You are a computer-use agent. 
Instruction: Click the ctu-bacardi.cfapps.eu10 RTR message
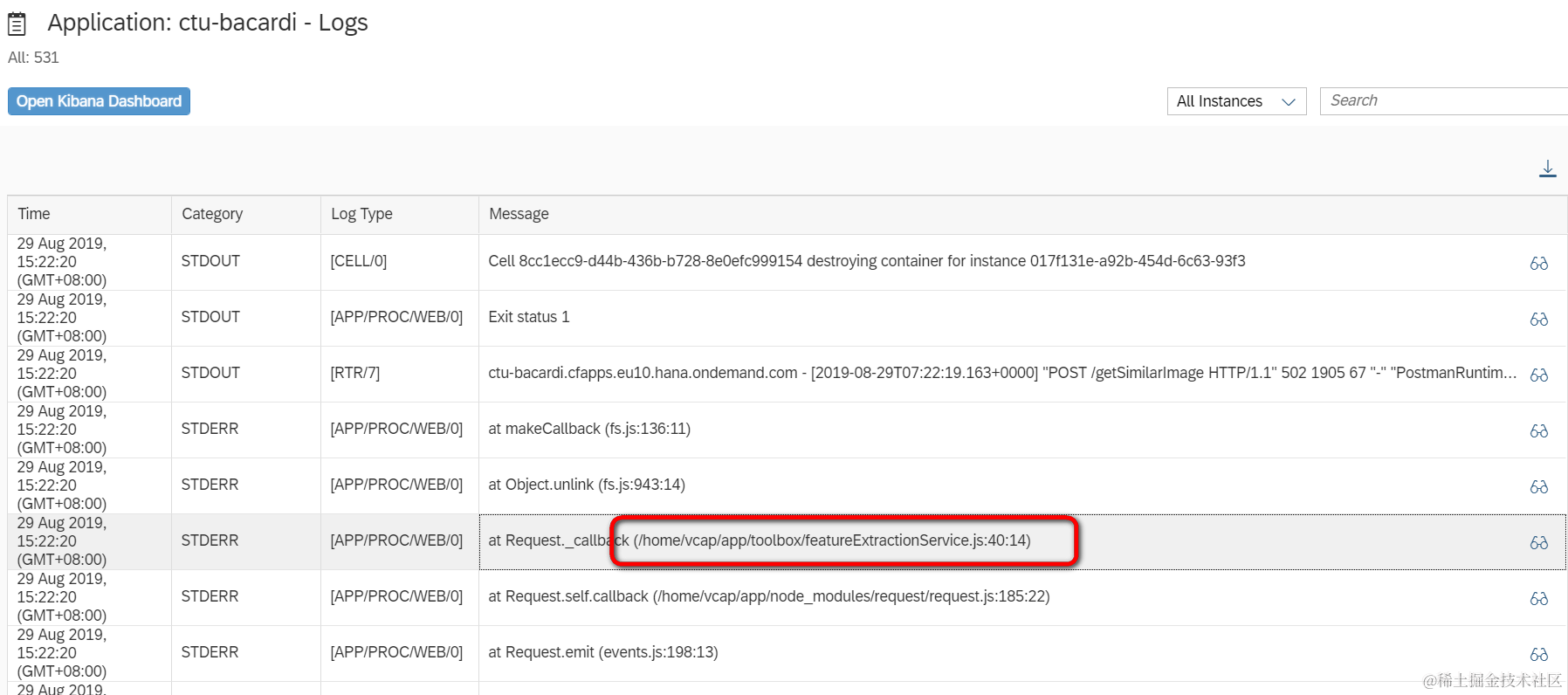(1002, 373)
